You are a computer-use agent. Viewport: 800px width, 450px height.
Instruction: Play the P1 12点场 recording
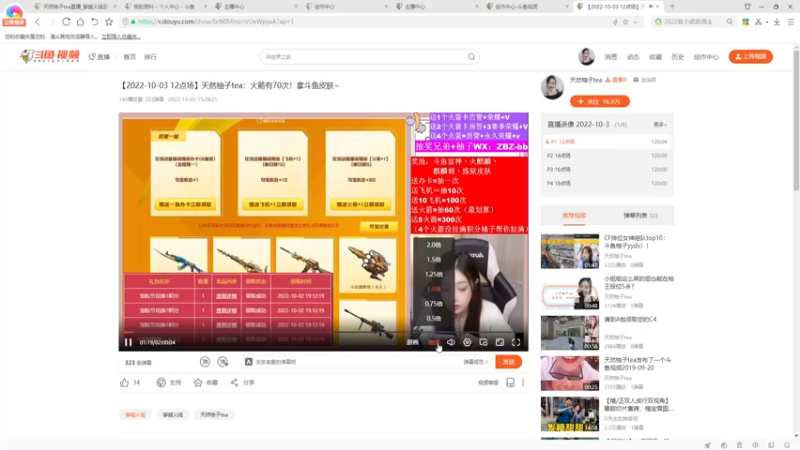pyautogui.click(x=607, y=142)
